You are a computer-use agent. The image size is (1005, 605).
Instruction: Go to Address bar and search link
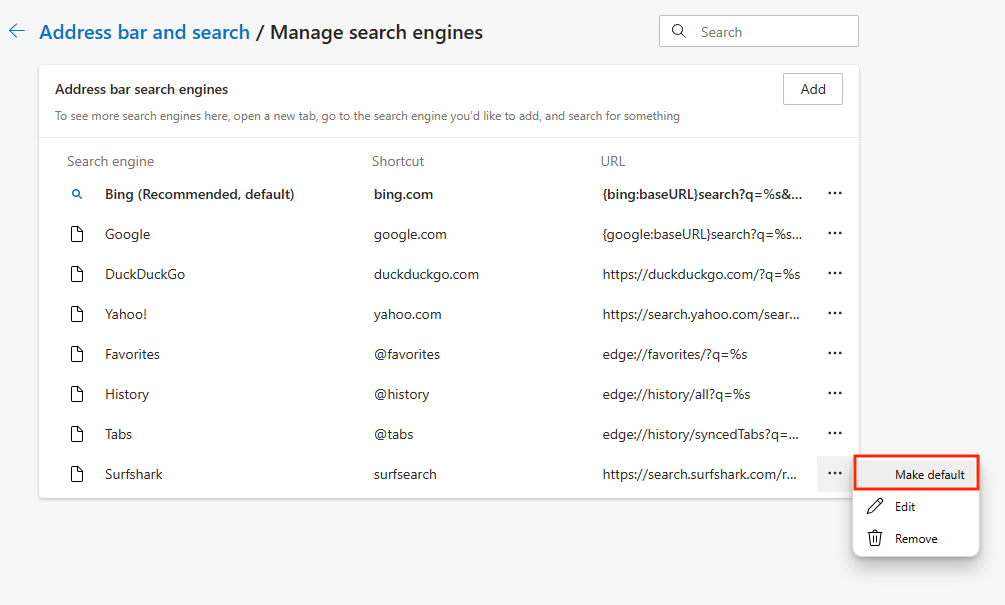click(144, 32)
